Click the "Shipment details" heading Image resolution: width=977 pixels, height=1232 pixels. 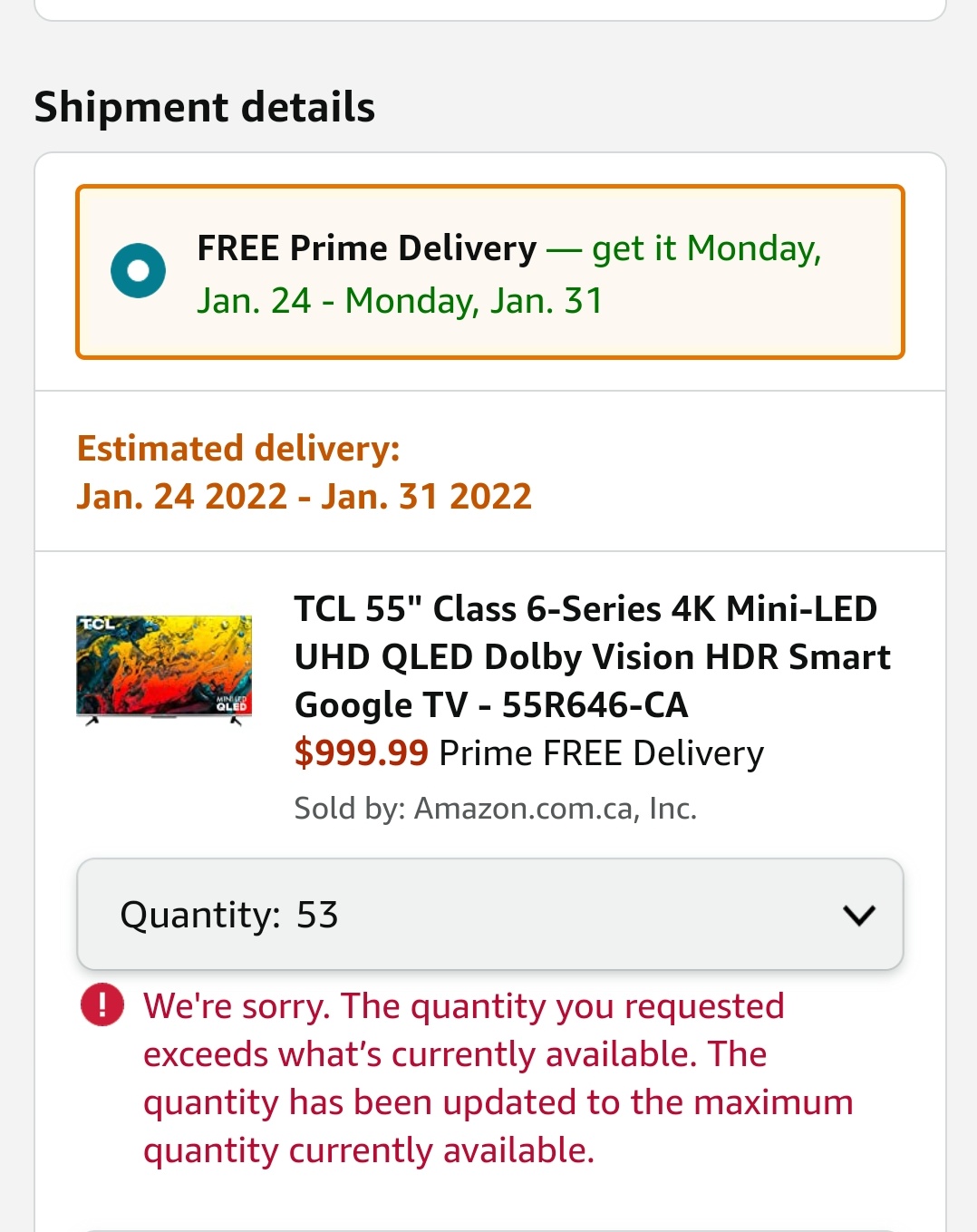tap(205, 107)
